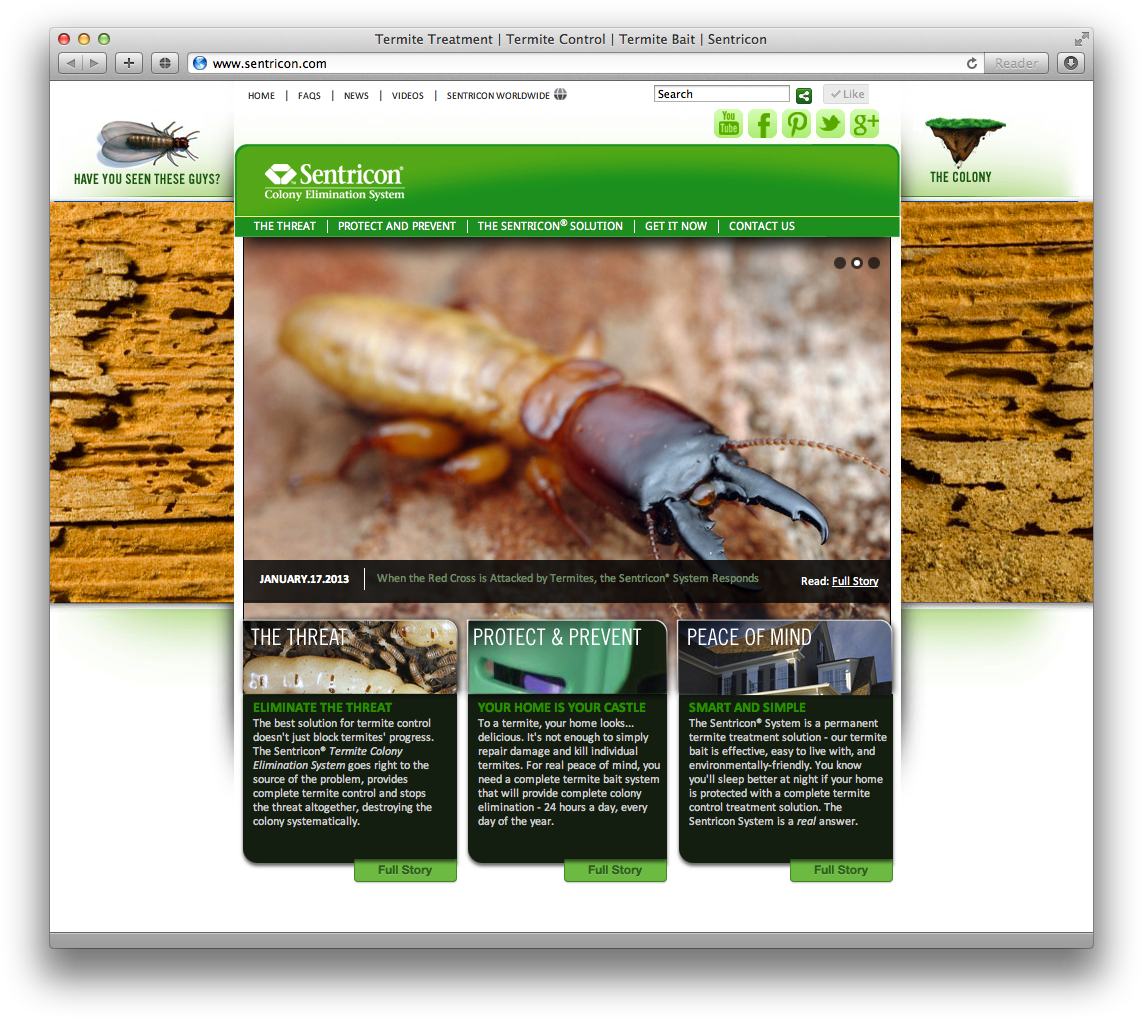Click the fullscreen arrows in the title bar
This screenshot has height=1019, width=1142.
[1082, 39]
